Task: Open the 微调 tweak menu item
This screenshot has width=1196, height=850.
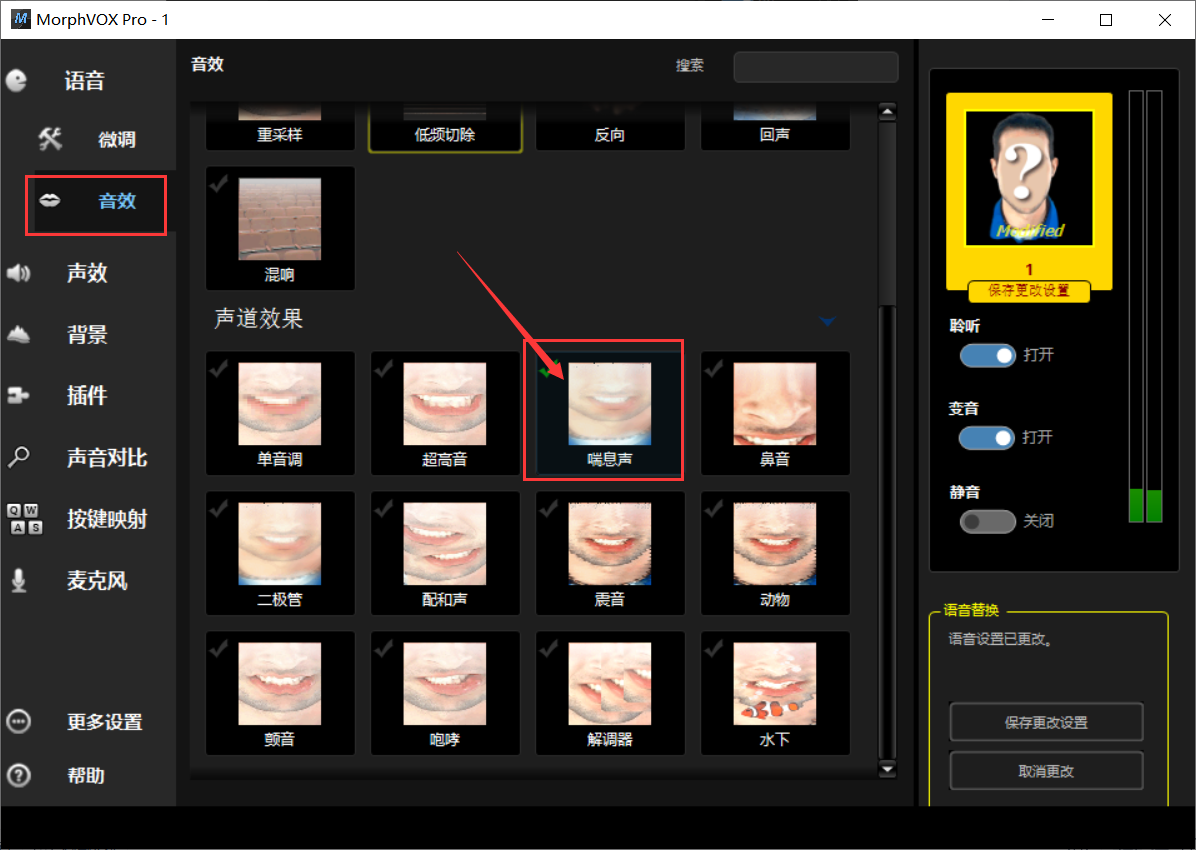Action: (x=117, y=140)
